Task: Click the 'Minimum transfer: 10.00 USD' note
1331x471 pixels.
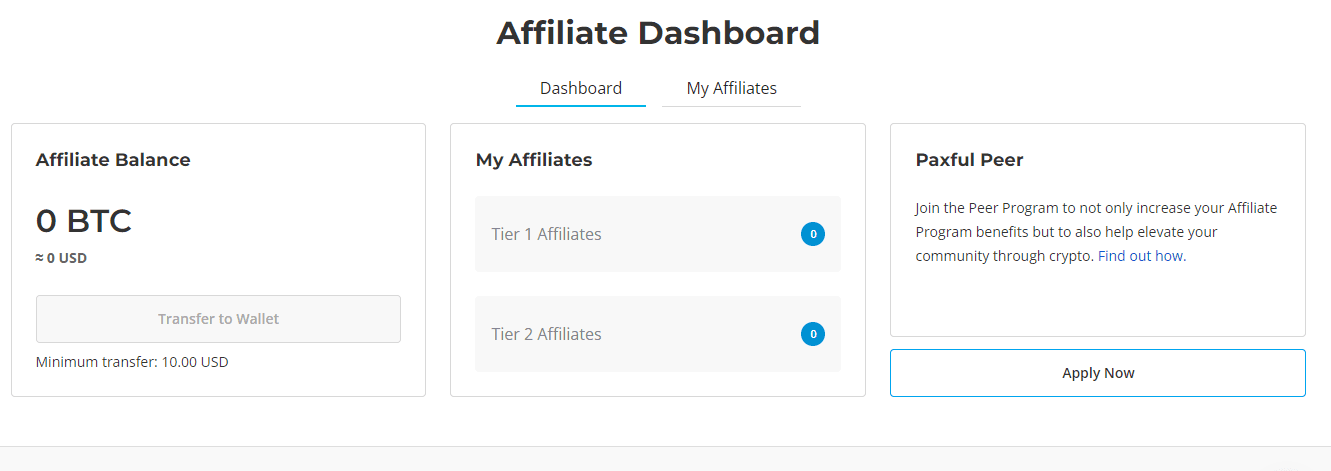Action: (132, 362)
